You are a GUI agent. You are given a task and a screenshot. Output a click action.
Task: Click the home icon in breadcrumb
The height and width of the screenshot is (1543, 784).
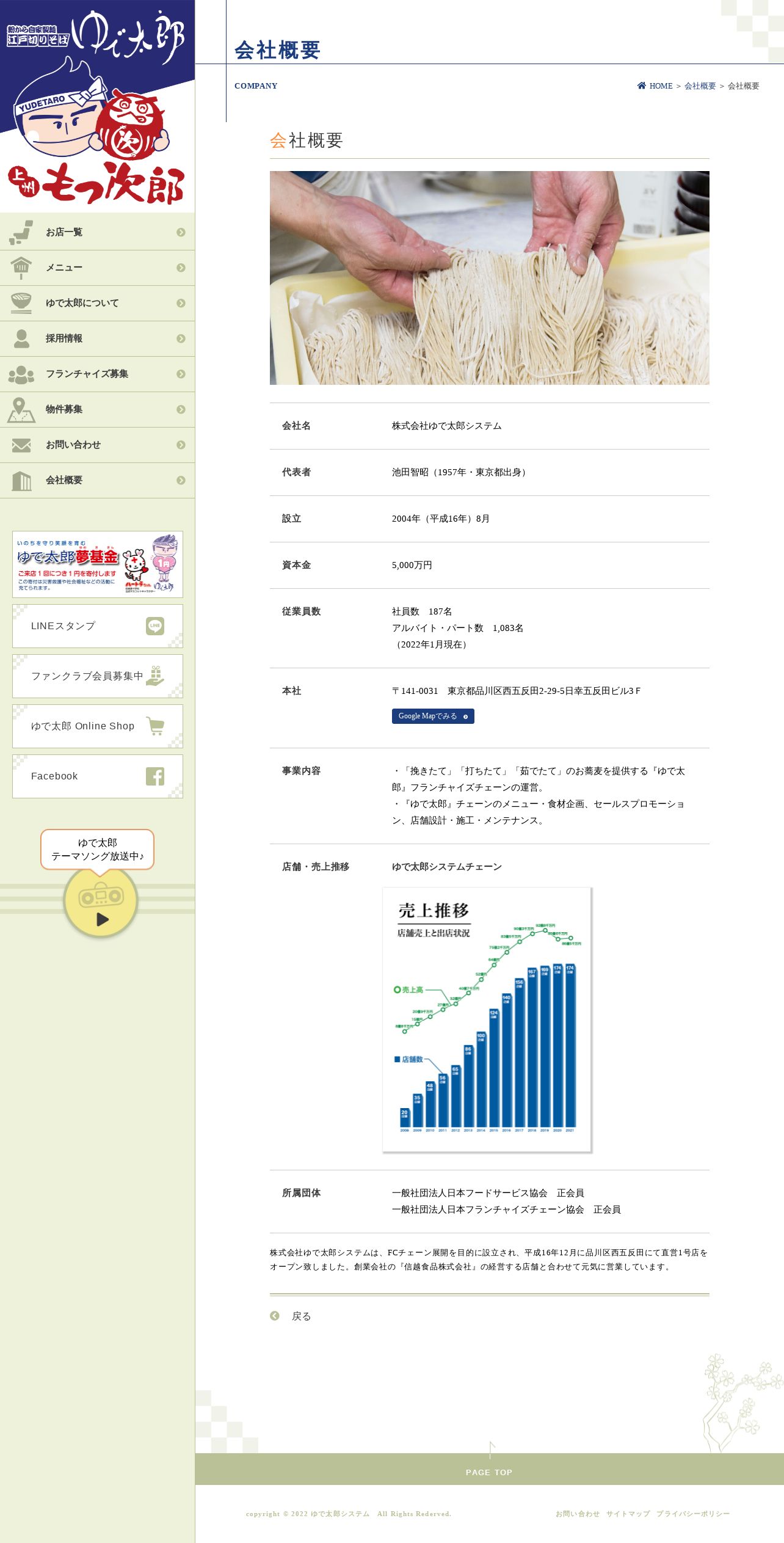click(x=642, y=86)
